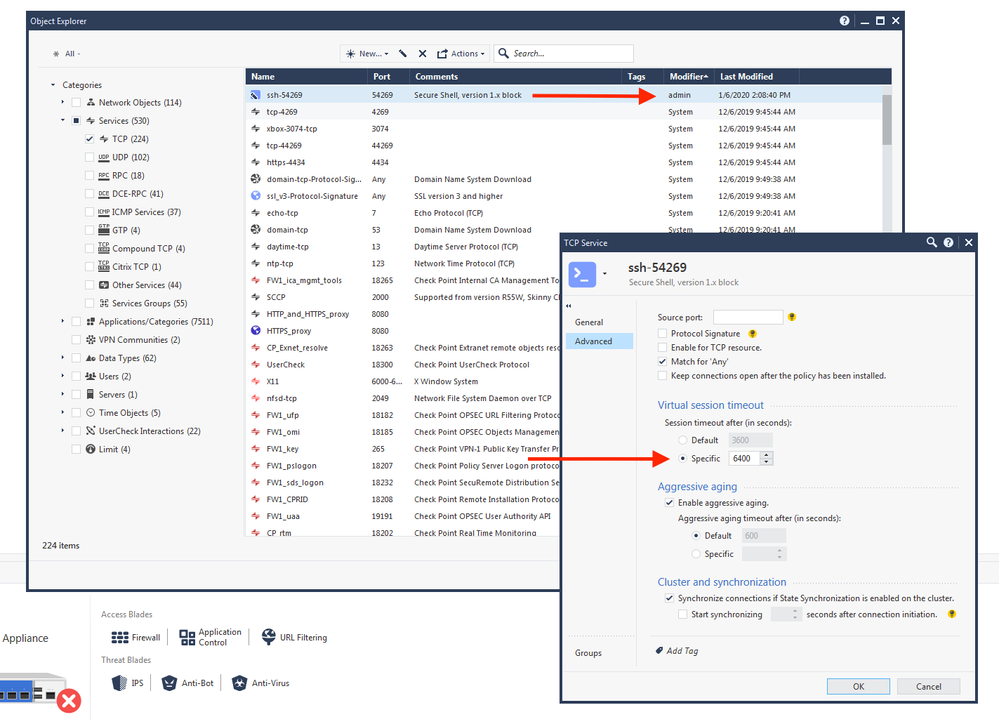Open the service icon dropdown arrow in dialog
Screen dimensions: 999x720
(605, 275)
